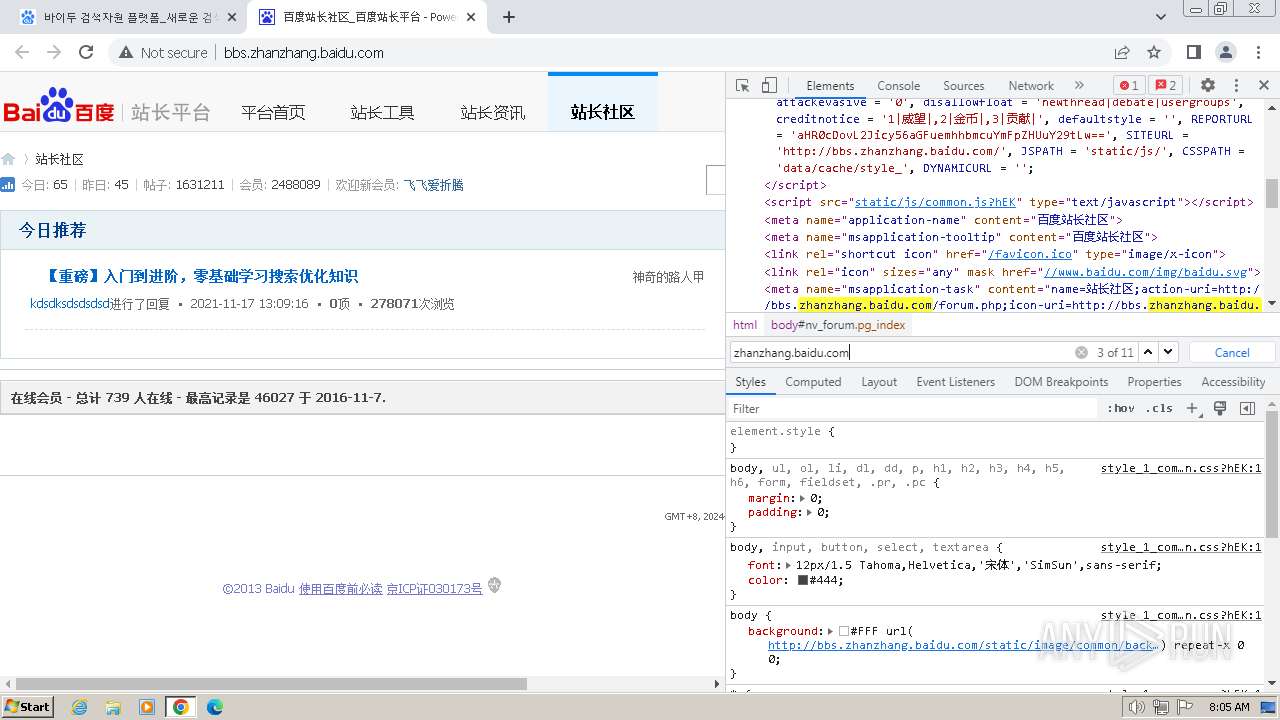Focus the zhanzhang.baidu.com search box

click(900, 352)
